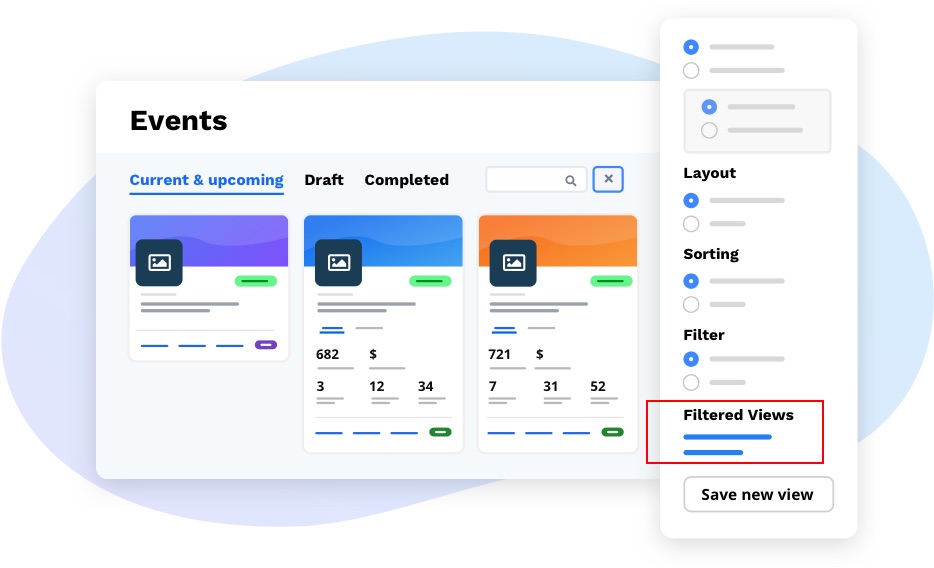Click image icon on the orange event card

(x=513, y=262)
